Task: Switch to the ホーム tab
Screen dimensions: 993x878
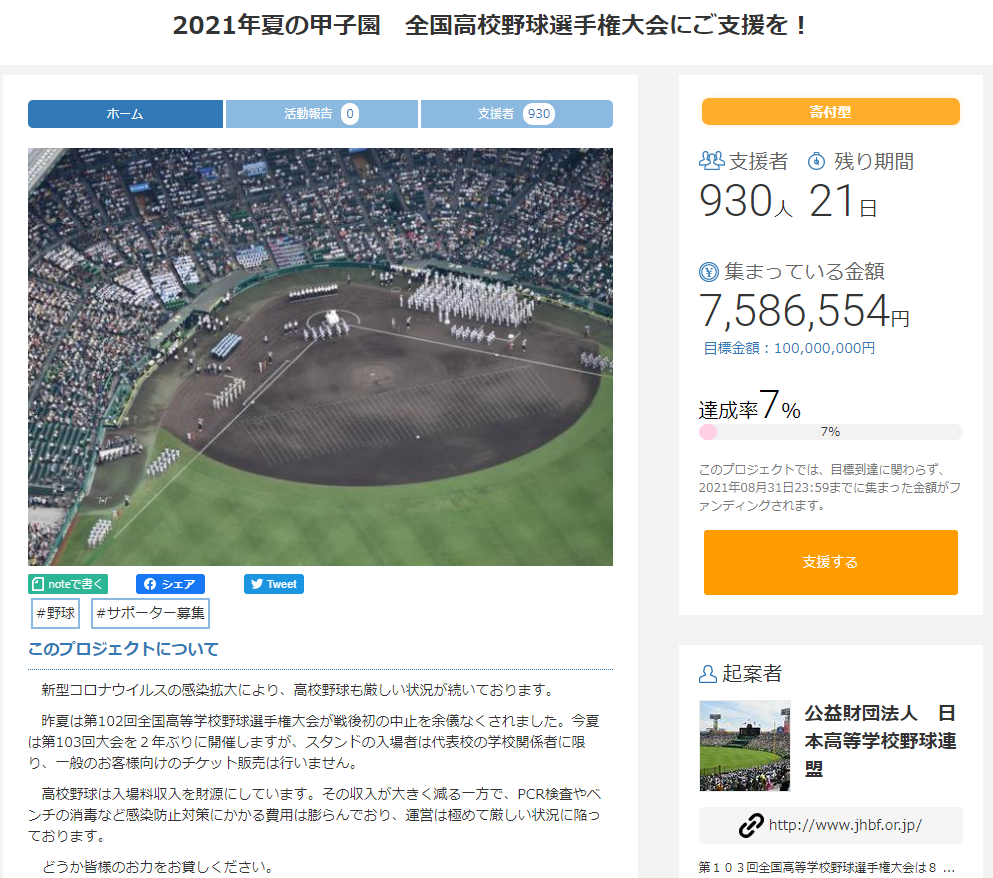Action: click(125, 114)
